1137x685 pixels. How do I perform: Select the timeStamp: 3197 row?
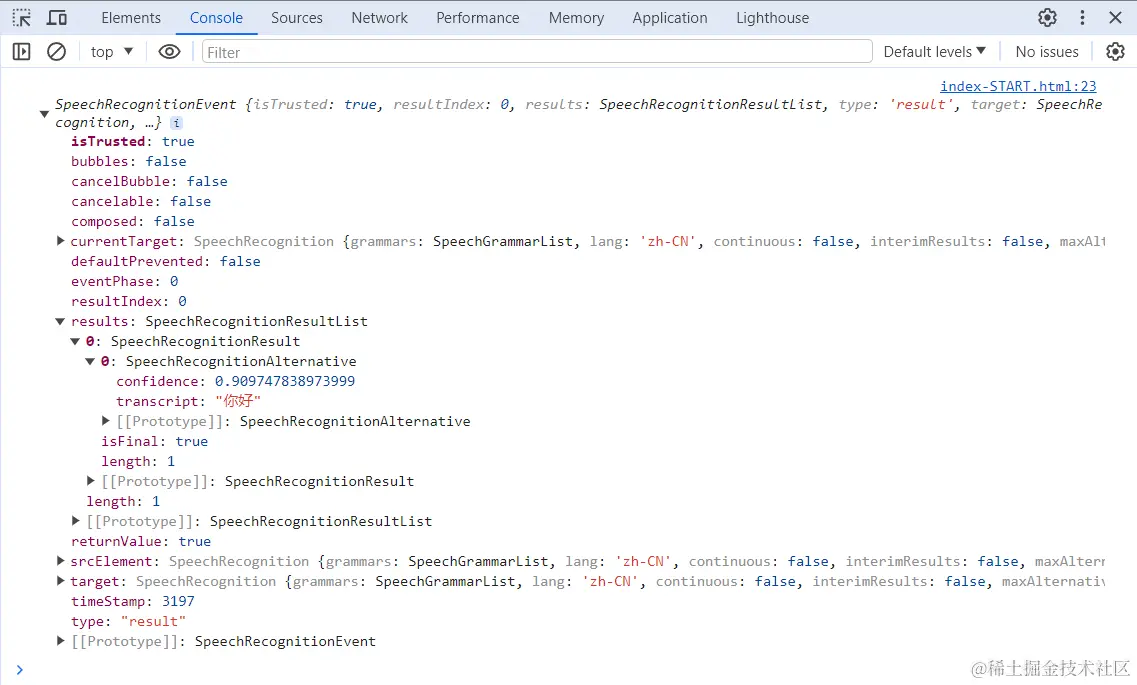[133, 601]
